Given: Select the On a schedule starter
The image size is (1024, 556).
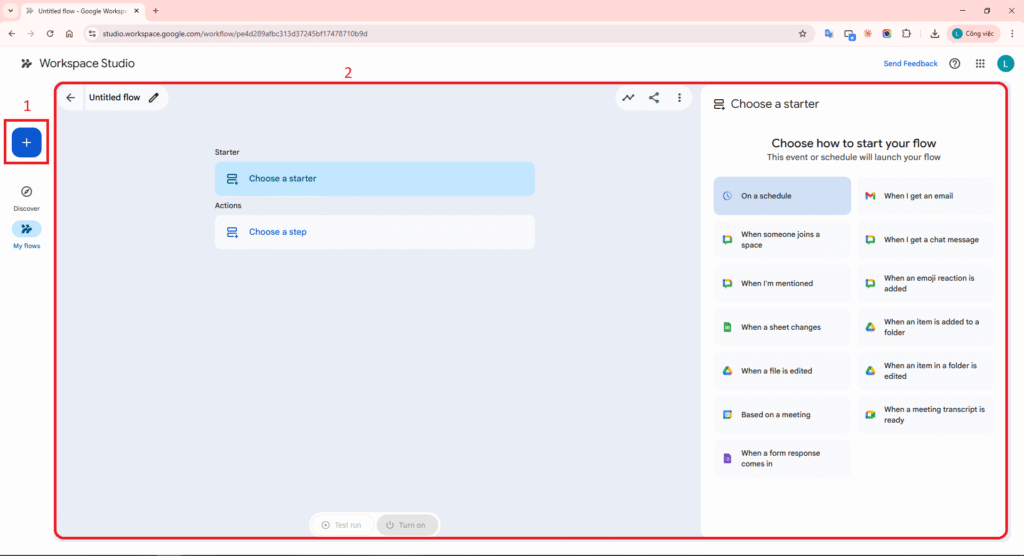Looking at the screenshot, I should (782, 196).
